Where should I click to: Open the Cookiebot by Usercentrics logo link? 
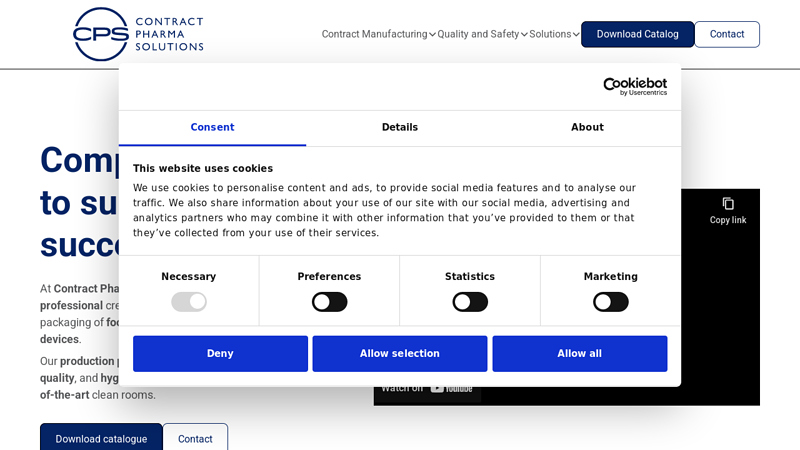pos(635,86)
